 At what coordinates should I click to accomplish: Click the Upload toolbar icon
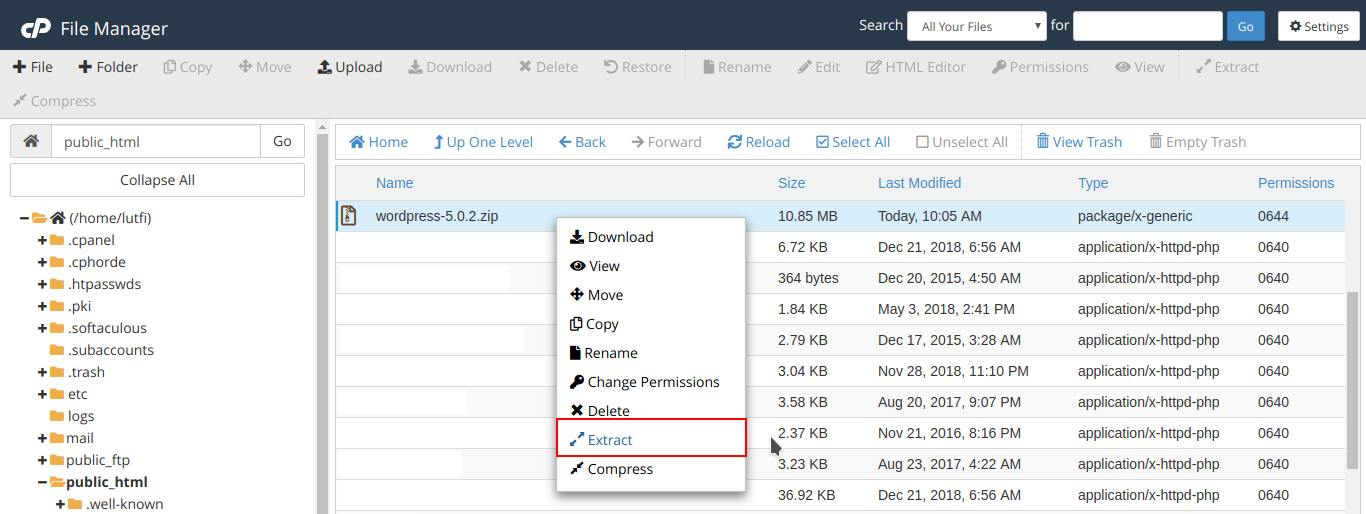tap(324, 67)
